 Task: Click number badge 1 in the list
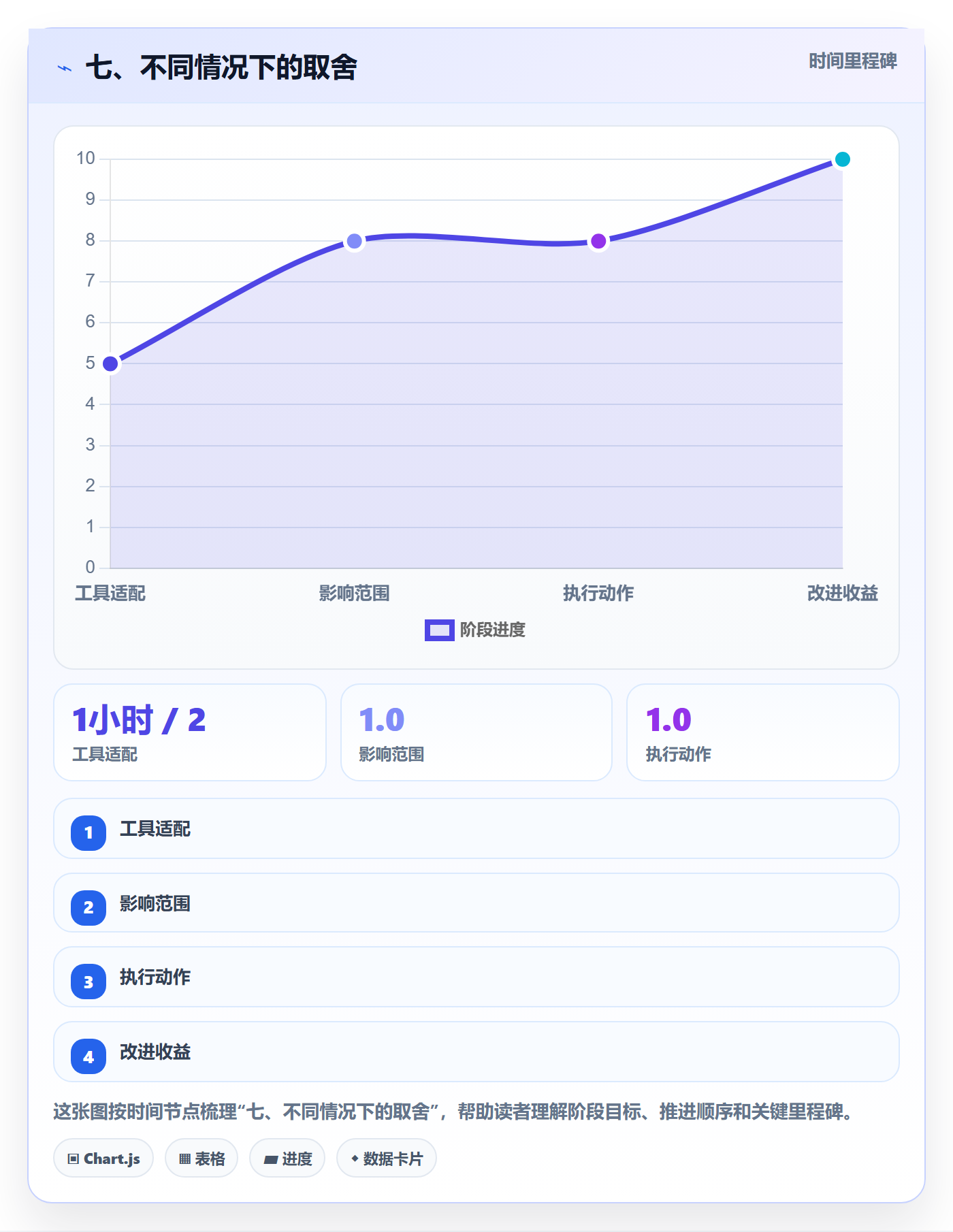88,832
